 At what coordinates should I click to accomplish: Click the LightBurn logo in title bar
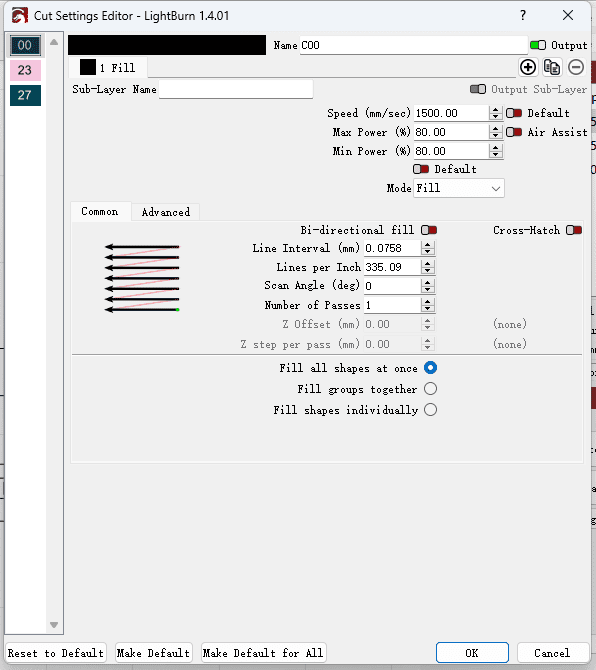click(x=20, y=16)
